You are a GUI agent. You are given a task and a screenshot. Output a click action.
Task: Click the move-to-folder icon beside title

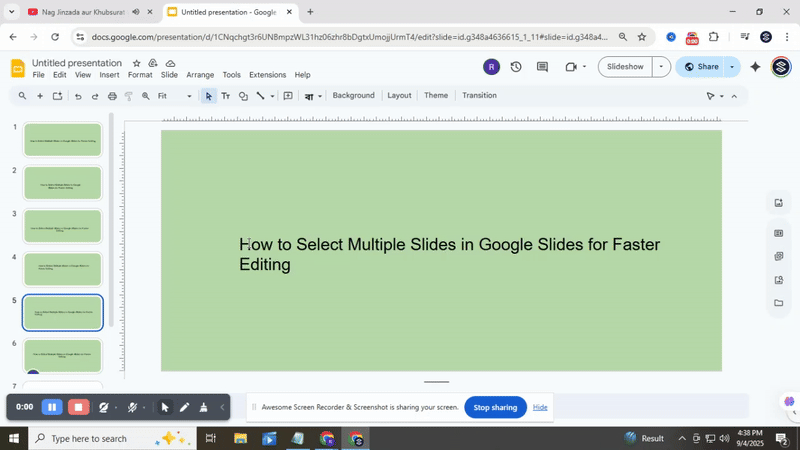pos(153,63)
